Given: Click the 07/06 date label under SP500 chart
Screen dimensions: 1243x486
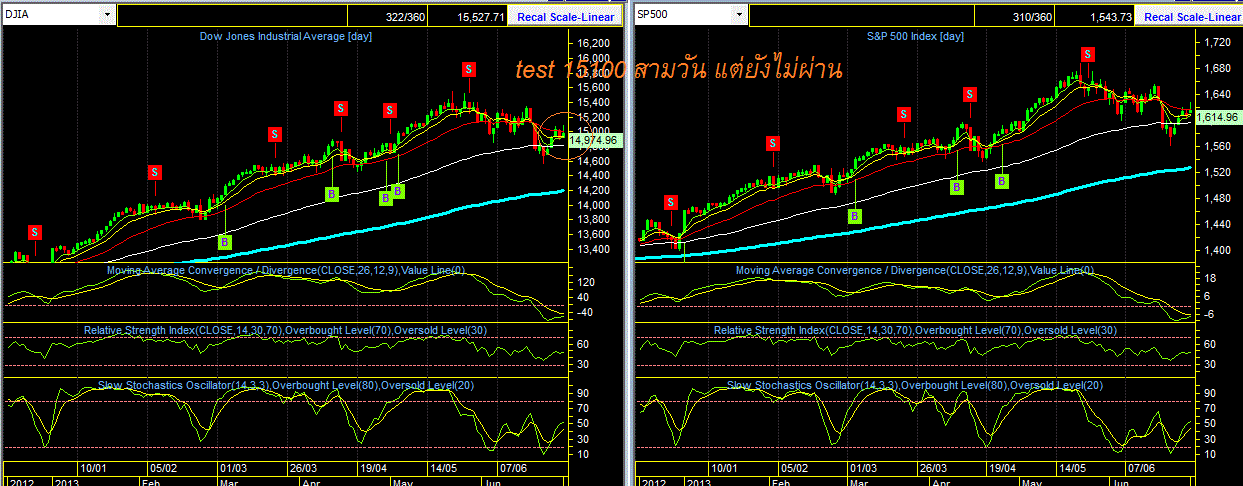Looking at the screenshot, I should [x=1143, y=468].
